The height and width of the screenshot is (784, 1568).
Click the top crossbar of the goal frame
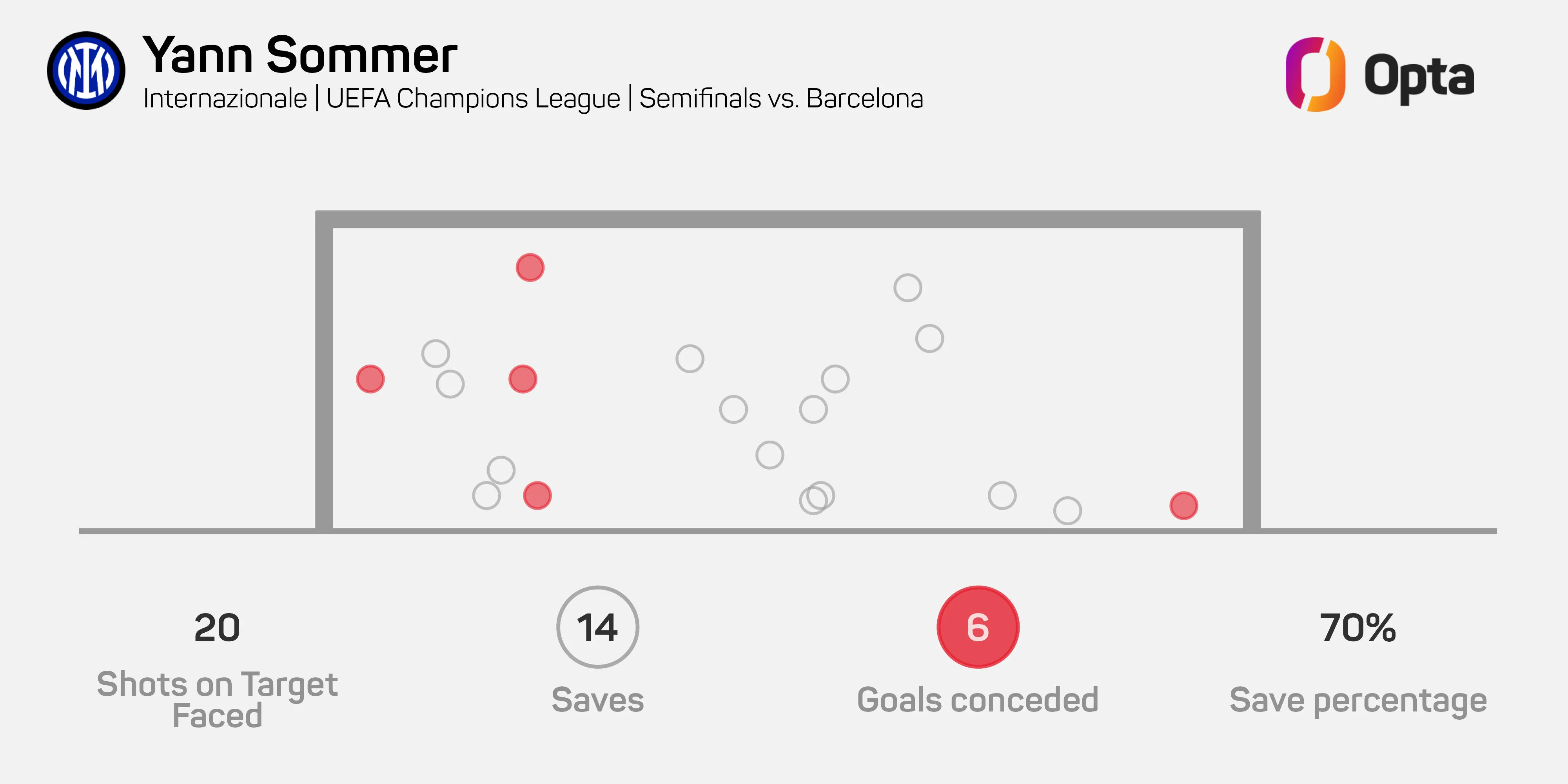click(x=788, y=219)
